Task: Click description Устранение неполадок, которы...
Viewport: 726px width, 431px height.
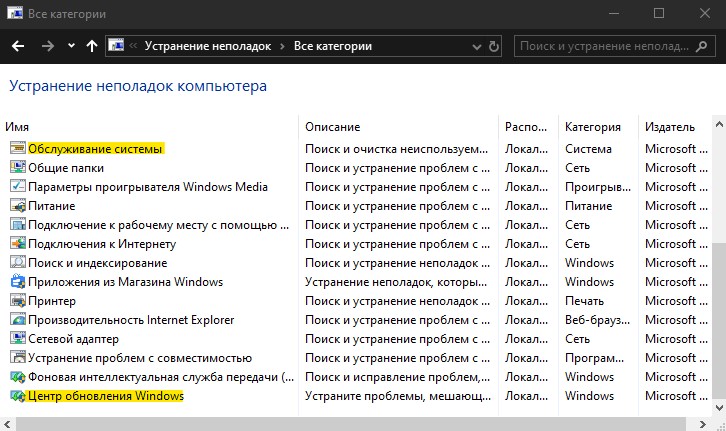Action: tap(396, 282)
